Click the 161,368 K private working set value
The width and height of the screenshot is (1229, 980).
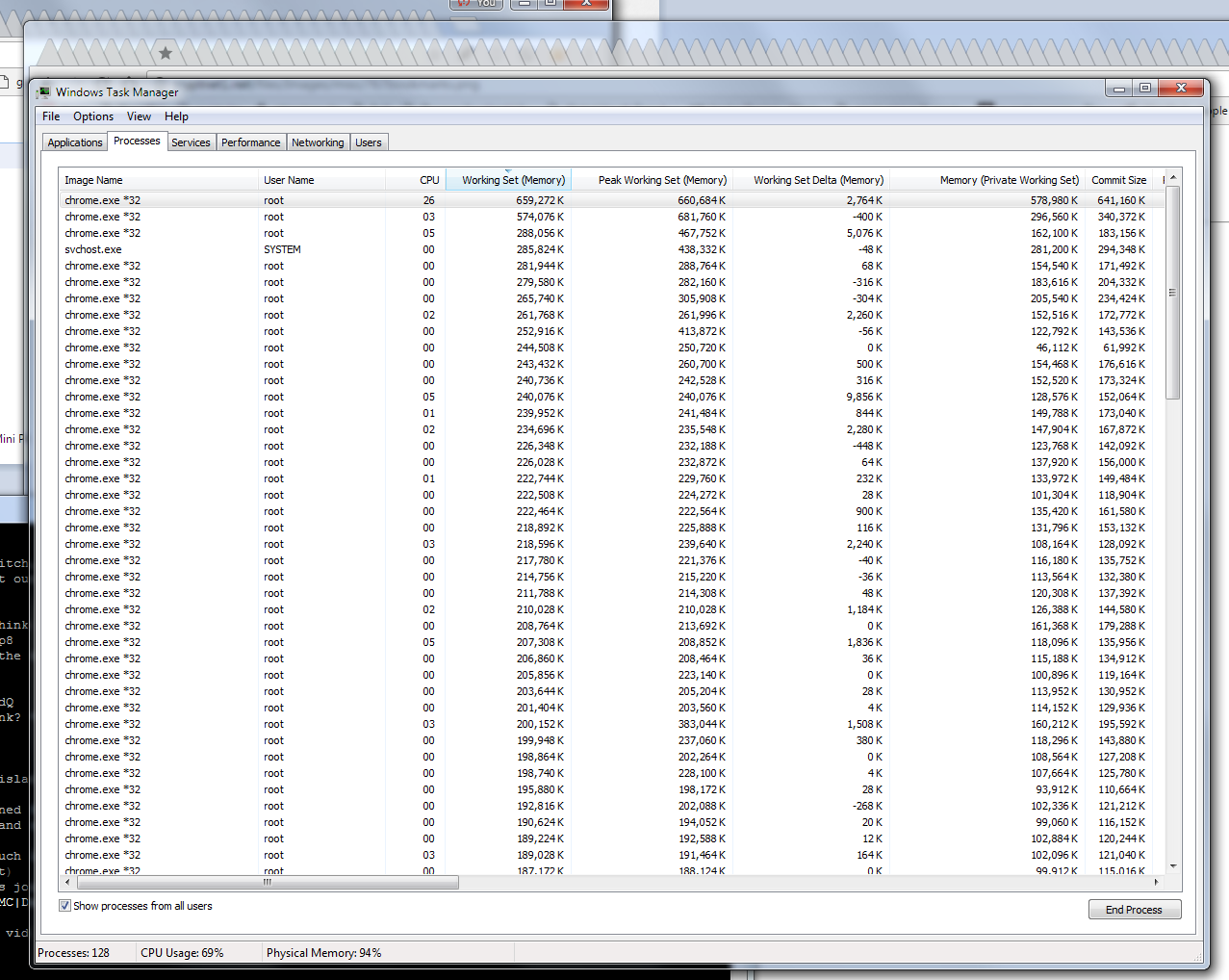(x=1055, y=626)
